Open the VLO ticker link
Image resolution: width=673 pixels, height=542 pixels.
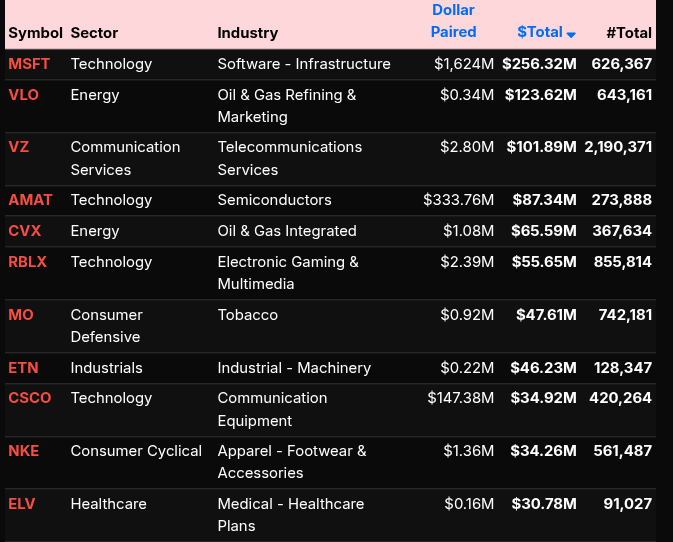(x=23, y=95)
